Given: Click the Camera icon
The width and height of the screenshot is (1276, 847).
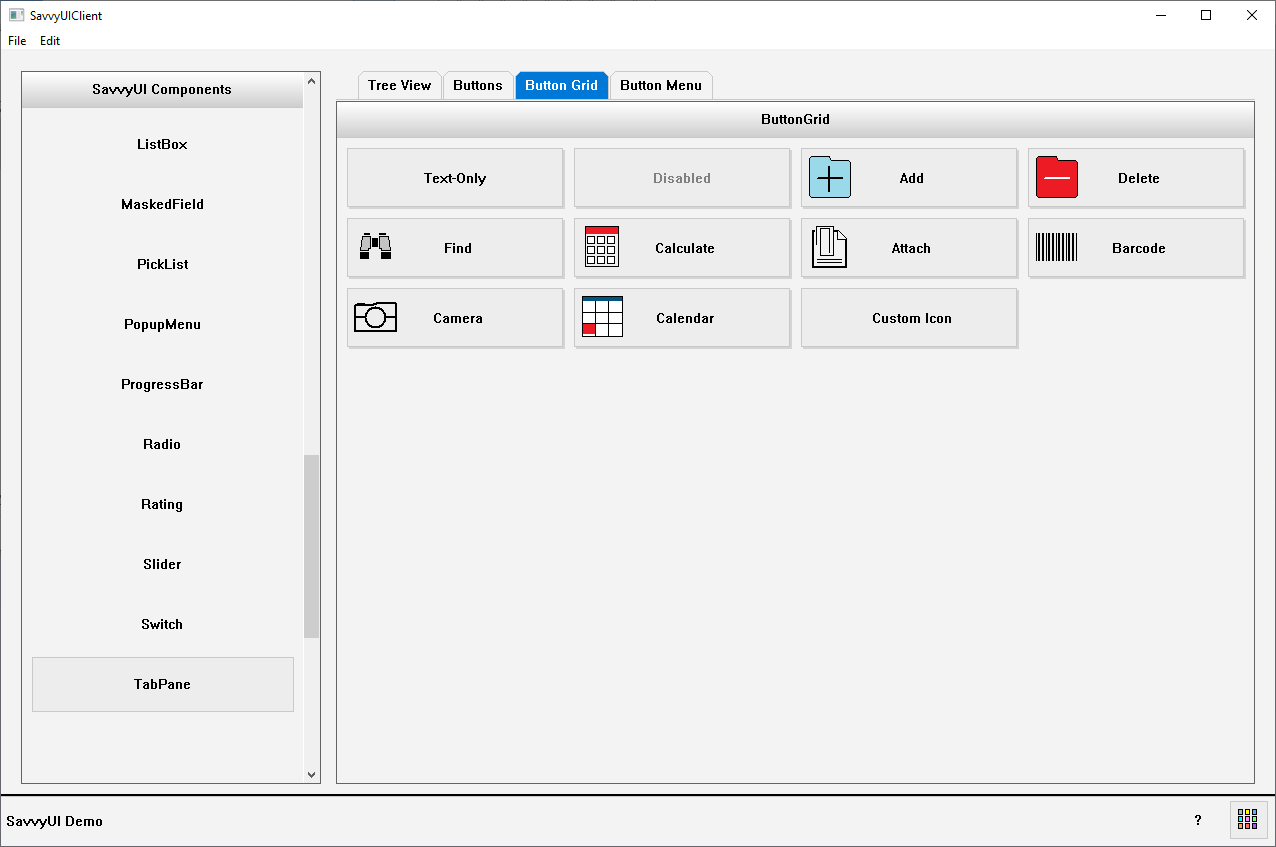Looking at the screenshot, I should pos(375,317).
